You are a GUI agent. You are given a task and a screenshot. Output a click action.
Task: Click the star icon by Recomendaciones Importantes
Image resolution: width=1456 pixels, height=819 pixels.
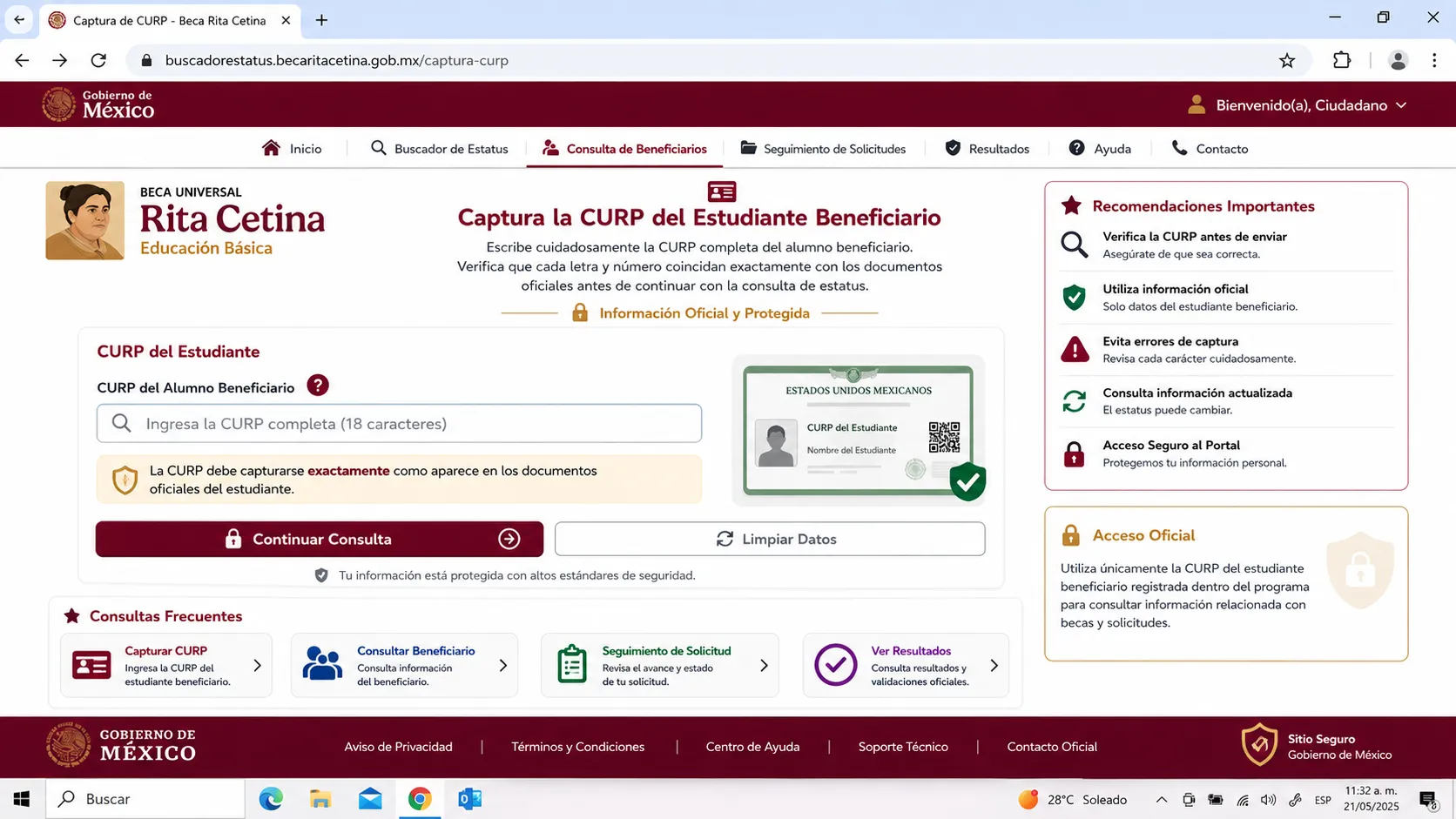1071,205
